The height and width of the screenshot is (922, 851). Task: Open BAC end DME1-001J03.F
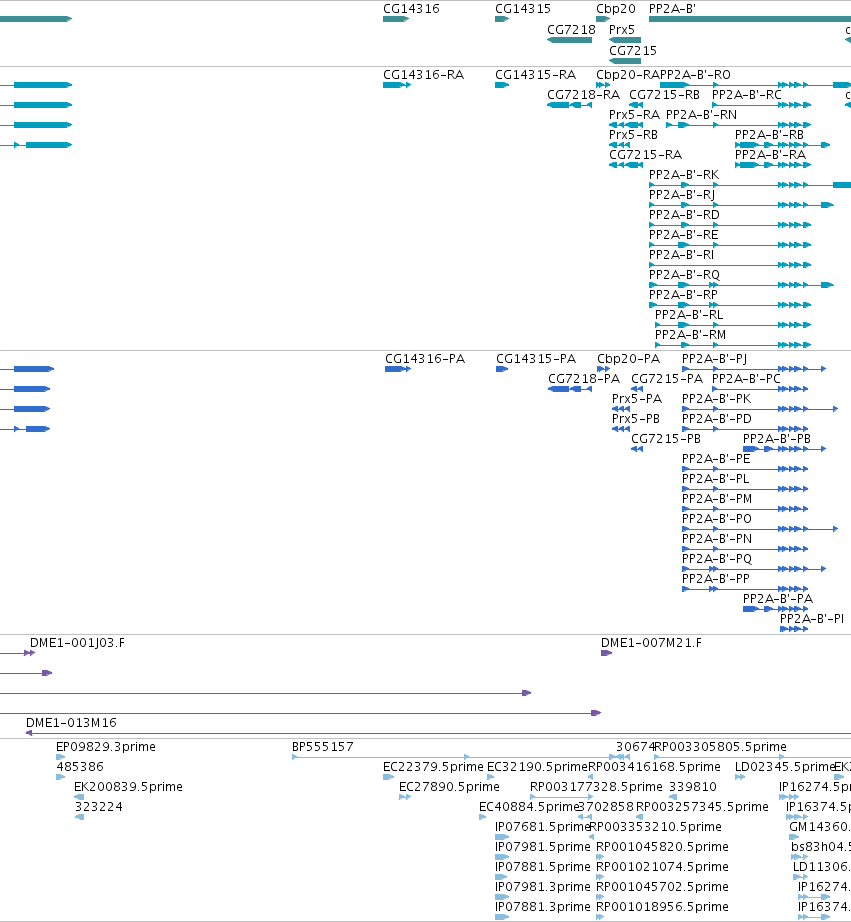77,643
